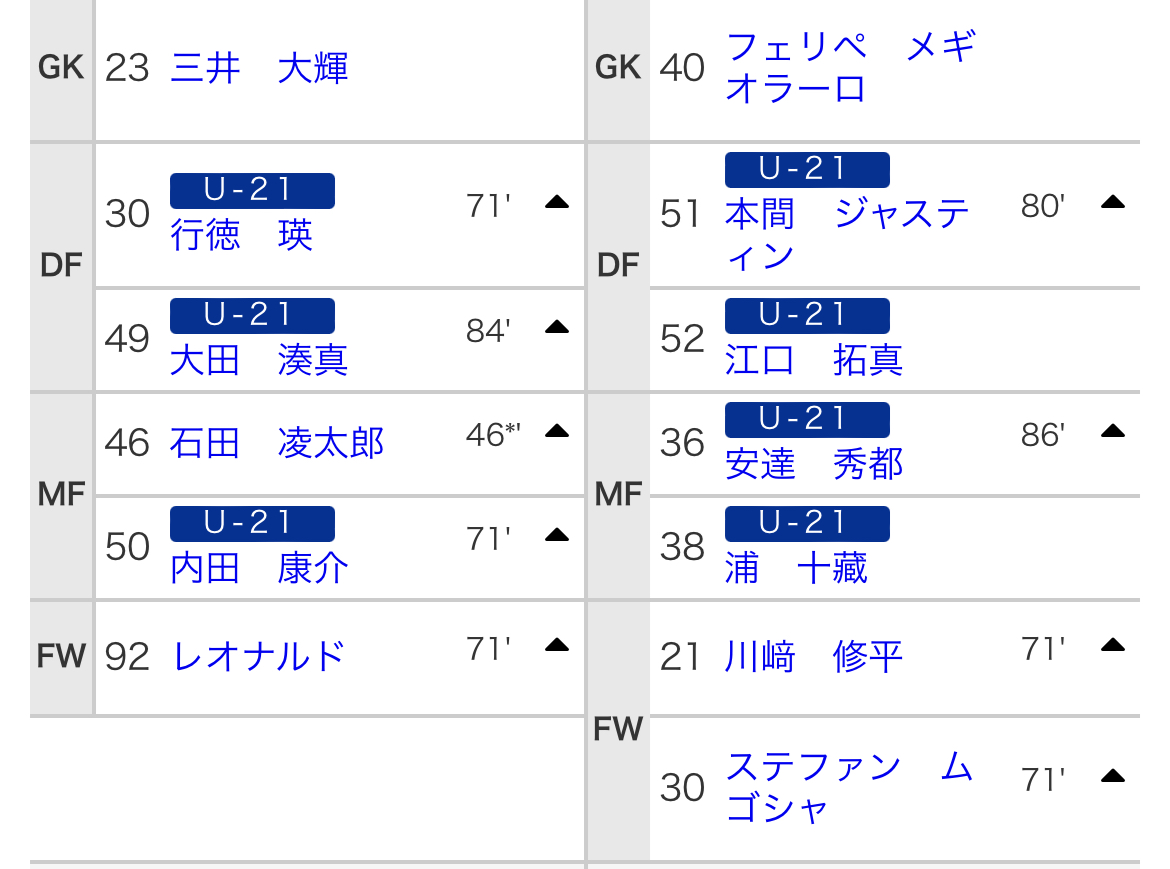Screen dimensions: 1170x869
Task: Click the U-21 badge above 内田 康介
Action: 252,523
